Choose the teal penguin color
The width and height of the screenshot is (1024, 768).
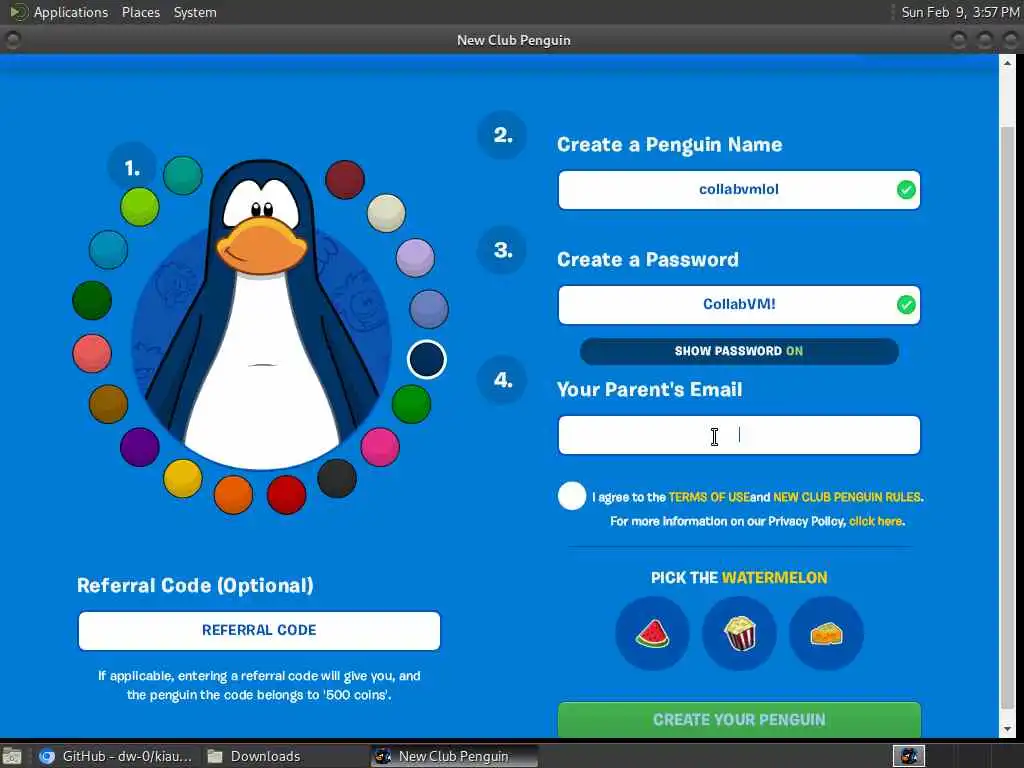click(183, 175)
